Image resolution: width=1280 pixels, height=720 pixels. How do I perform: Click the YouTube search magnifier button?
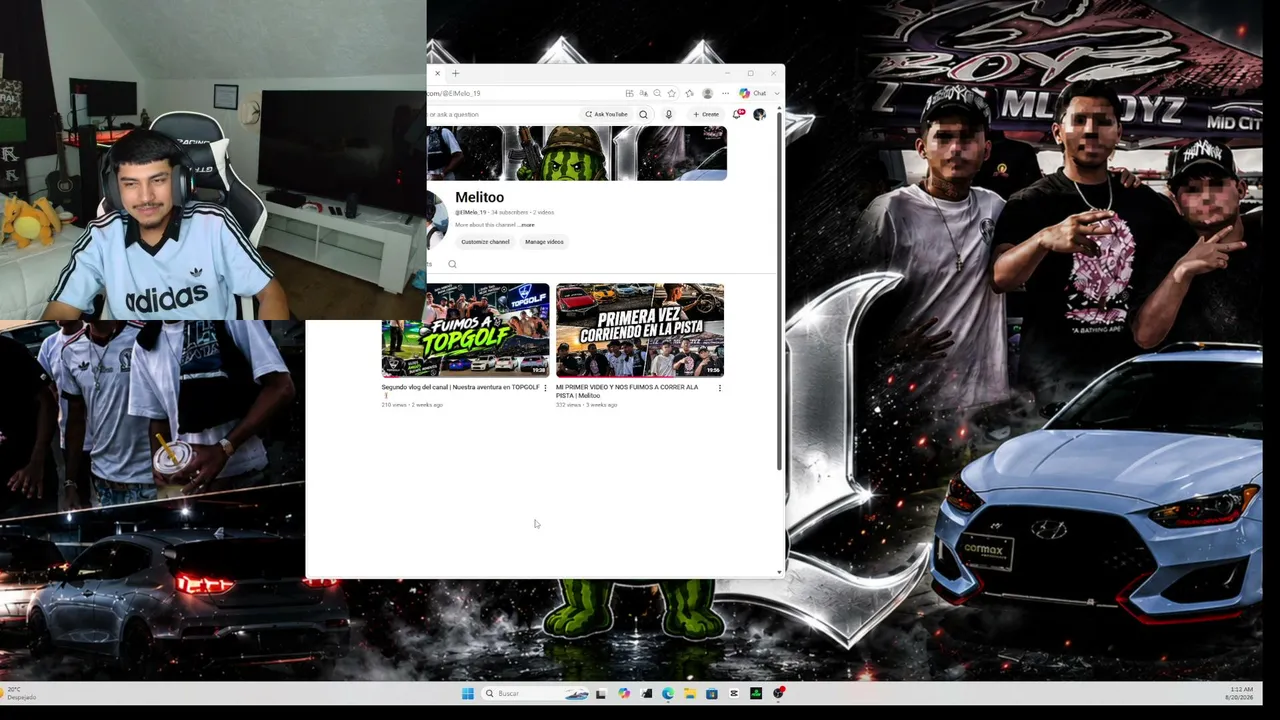tap(643, 114)
